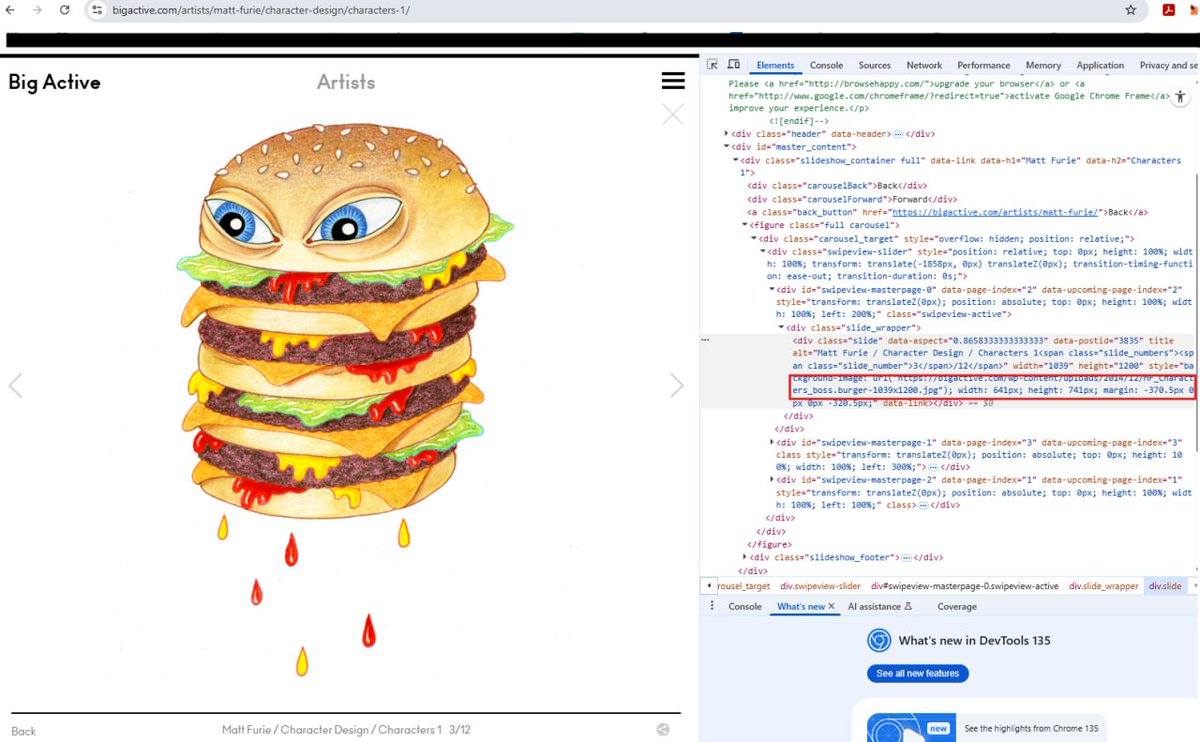Image resolution: width=1200 pixels, height=742 pixels.
Task: Select the carouselForward div row
Action: 852,199
